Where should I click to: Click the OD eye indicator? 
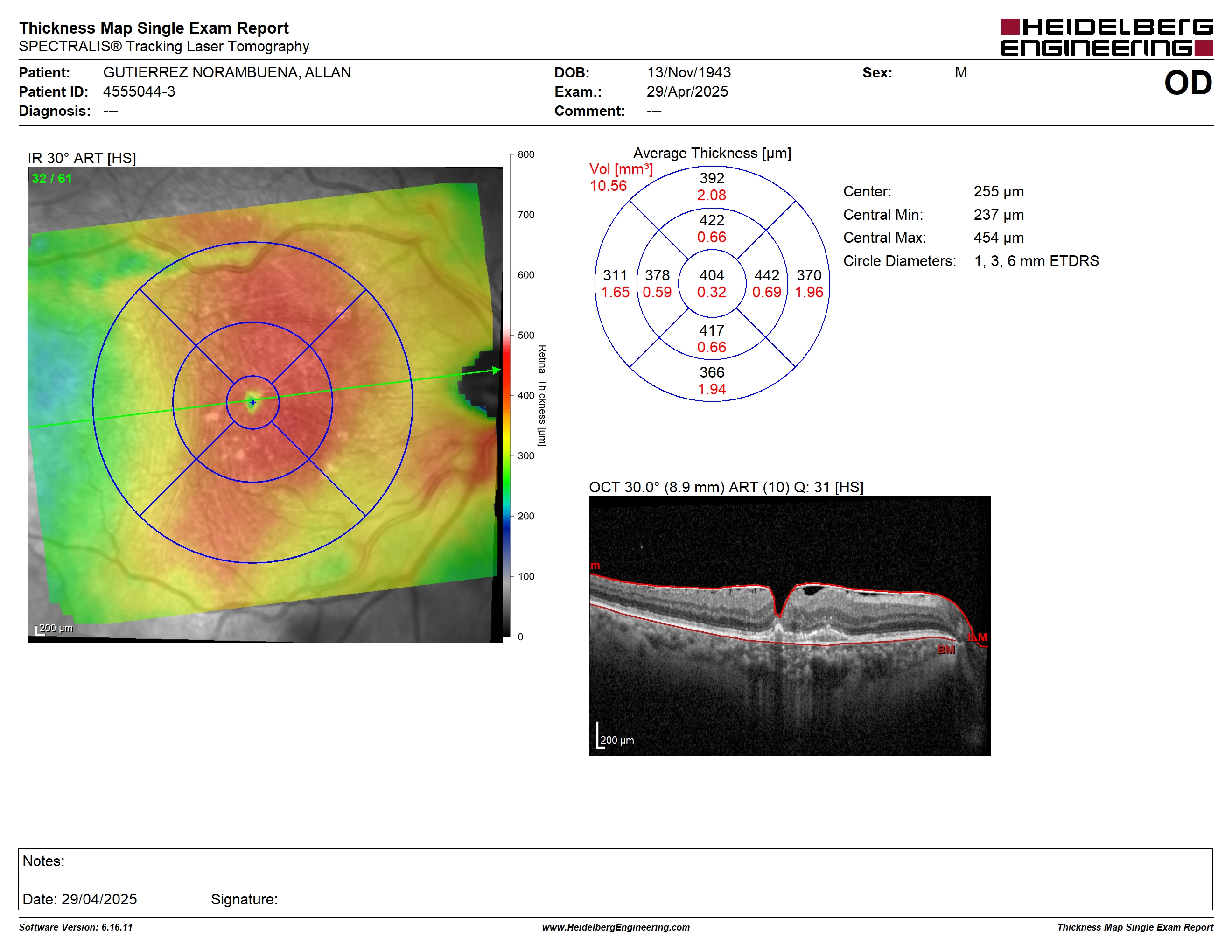click(1188, 83)
